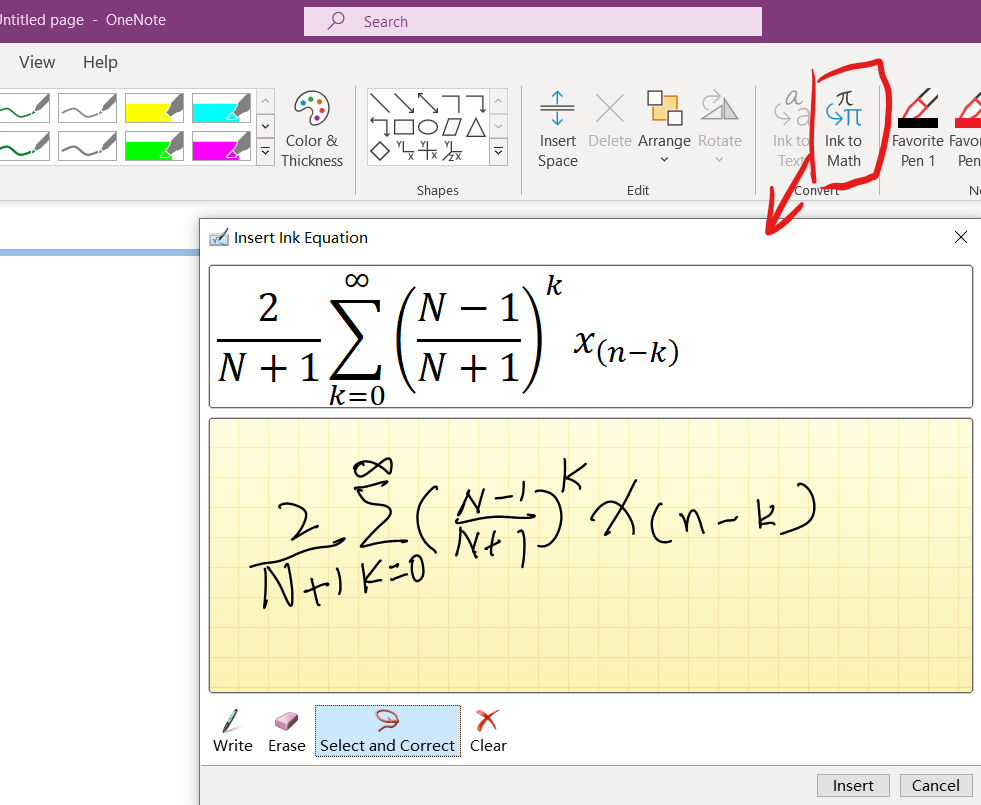
Task: Pick the yellow highlighter swatch
Action: (x=153, y=107)
